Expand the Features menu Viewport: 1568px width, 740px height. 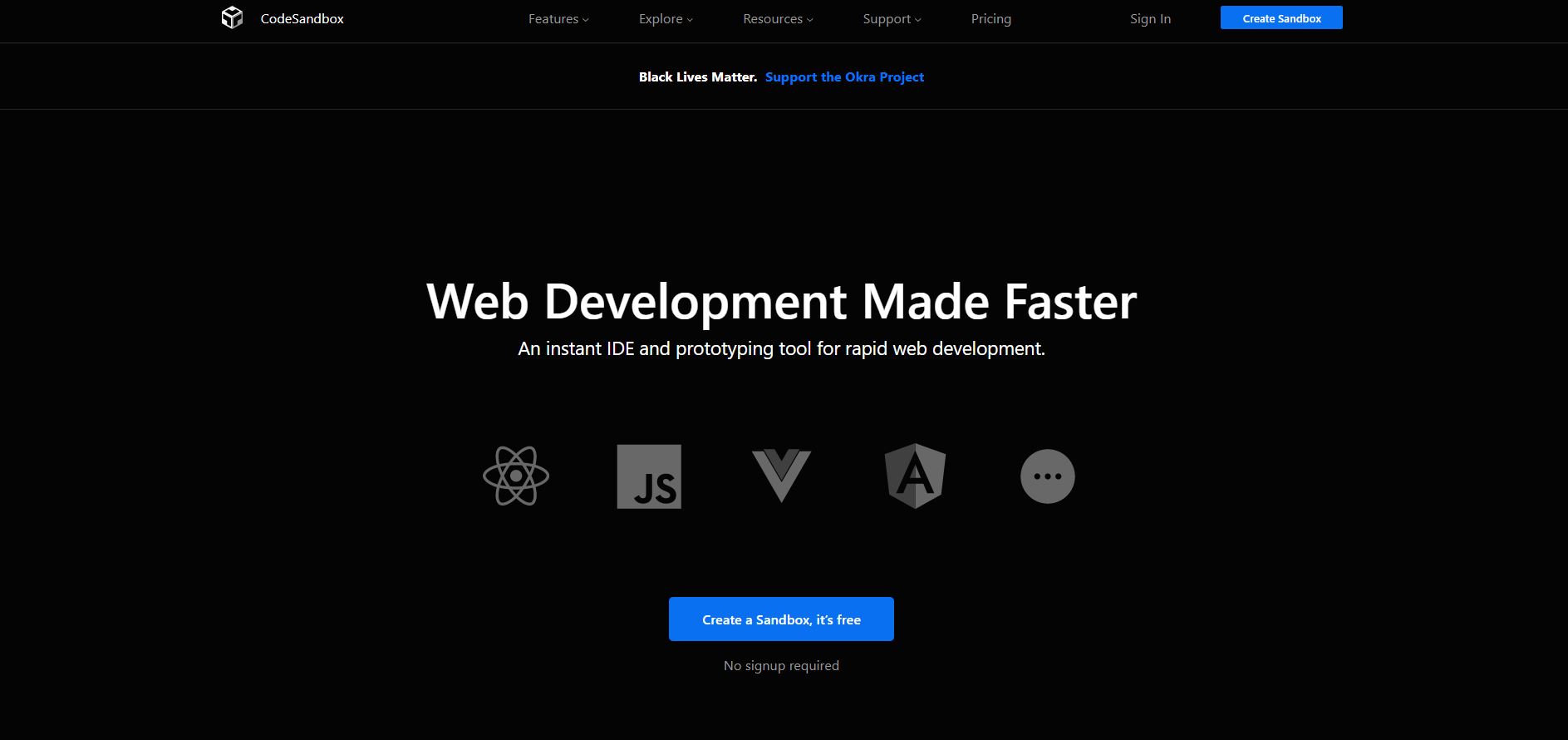(x=558, y=18)
